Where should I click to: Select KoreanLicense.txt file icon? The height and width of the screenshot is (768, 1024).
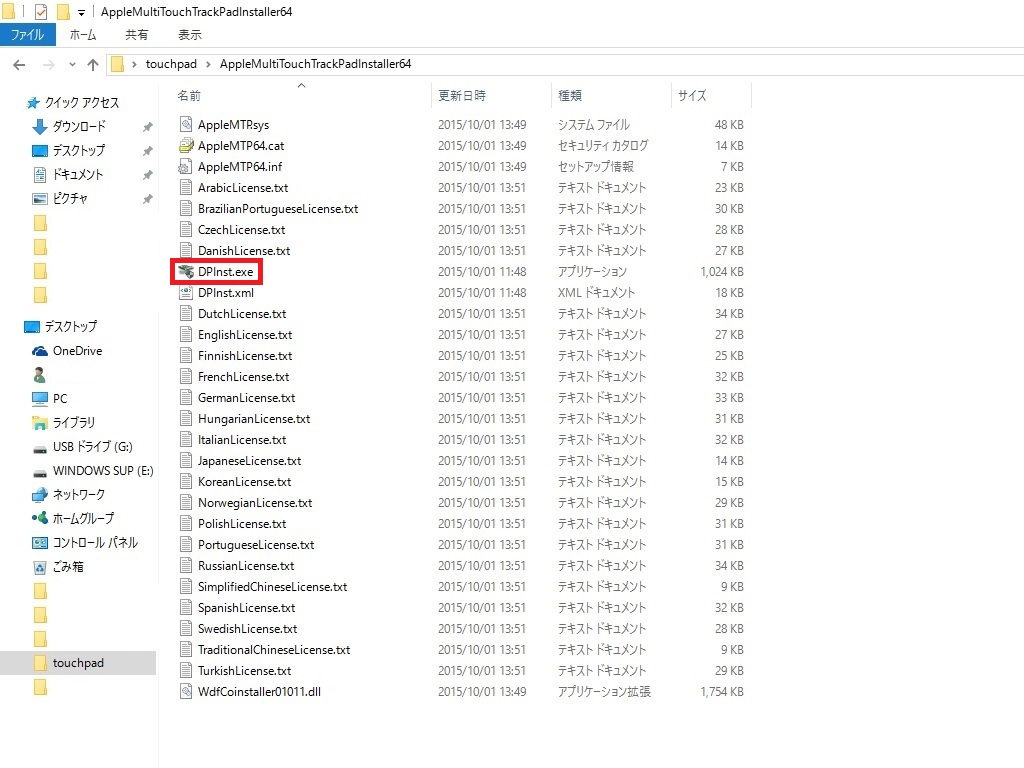pyautogui.click(x=186, y=481)
